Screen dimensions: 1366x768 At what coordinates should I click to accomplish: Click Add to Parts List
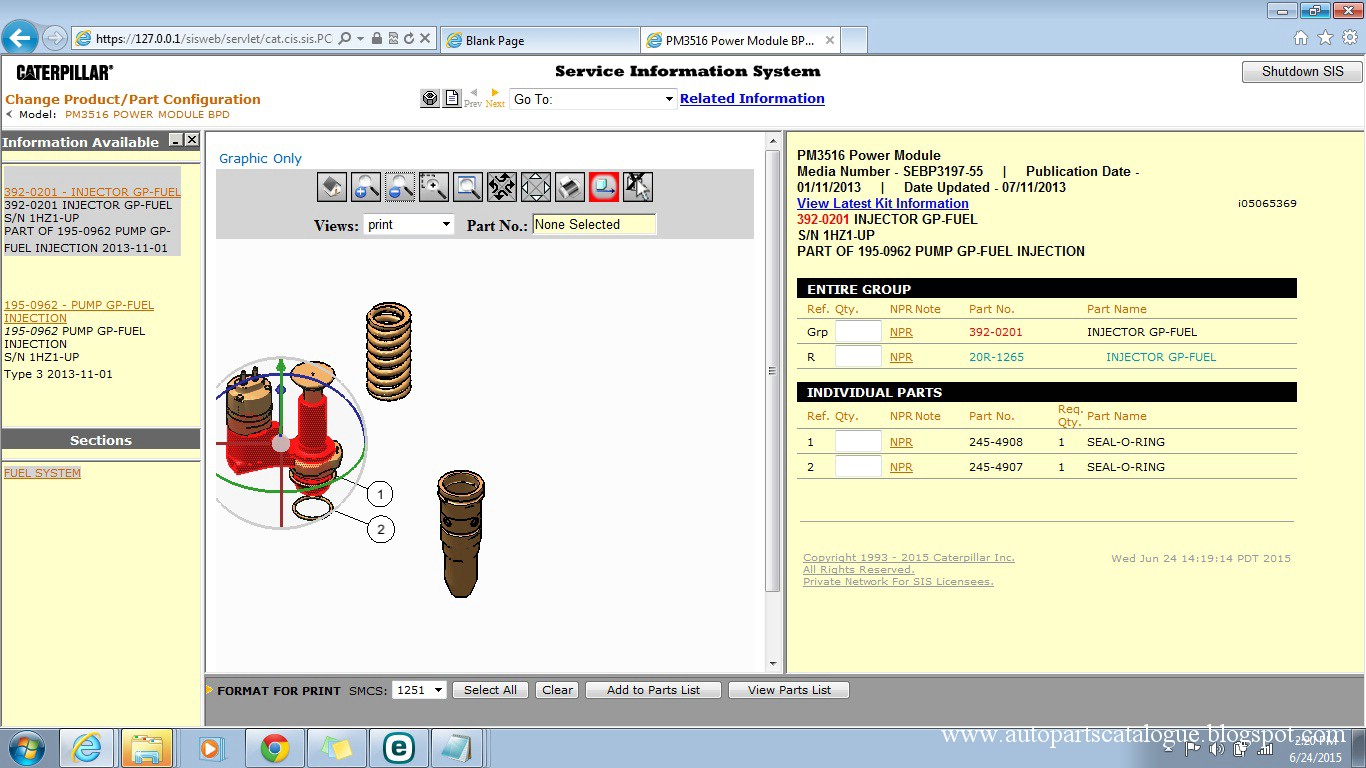[654, 690]
